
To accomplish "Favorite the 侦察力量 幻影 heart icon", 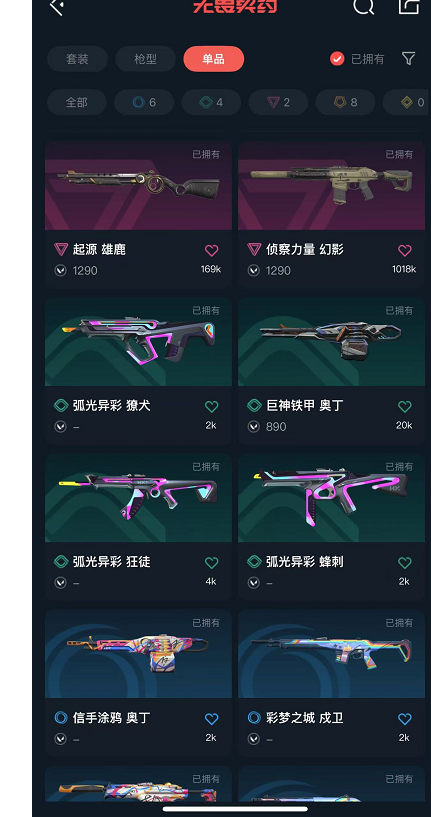I will [404, 251].
